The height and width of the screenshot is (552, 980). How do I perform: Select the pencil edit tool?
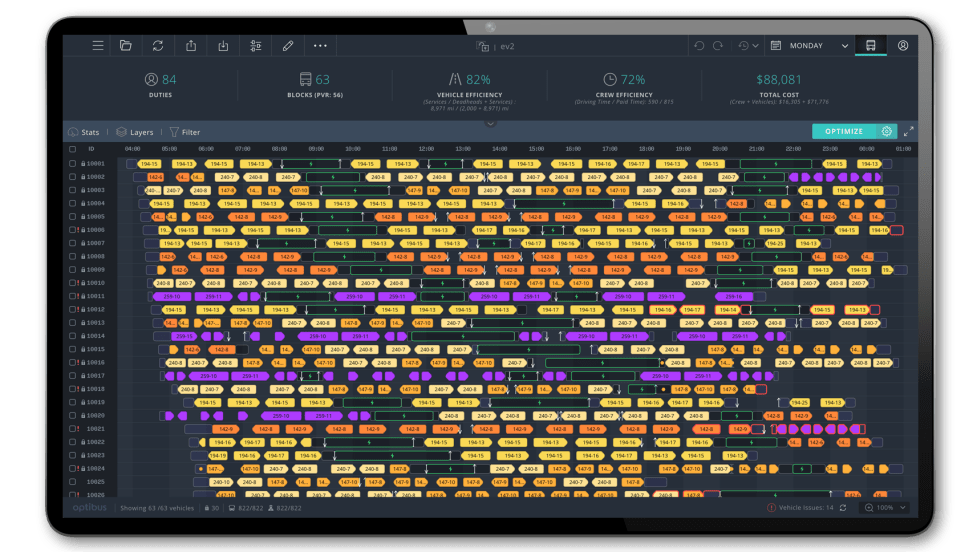click(288, 46)
